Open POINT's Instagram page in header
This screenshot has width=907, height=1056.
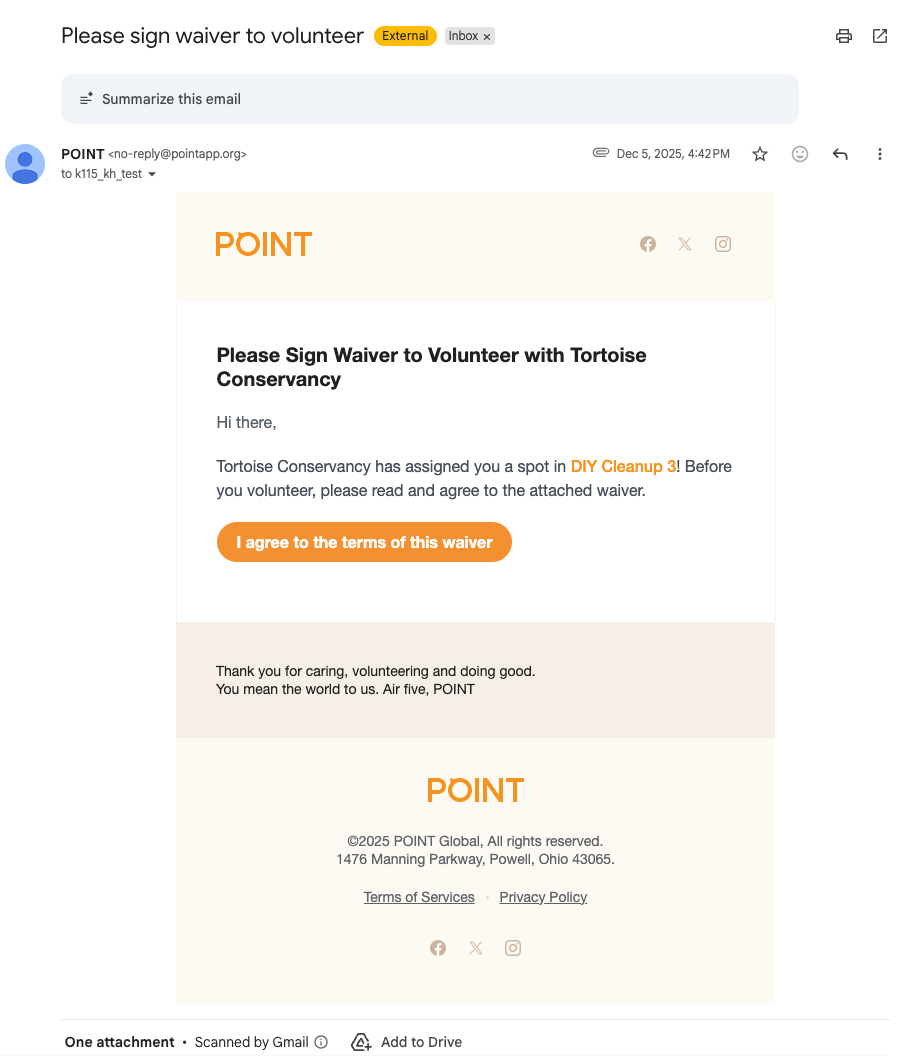tap(723, 244)
